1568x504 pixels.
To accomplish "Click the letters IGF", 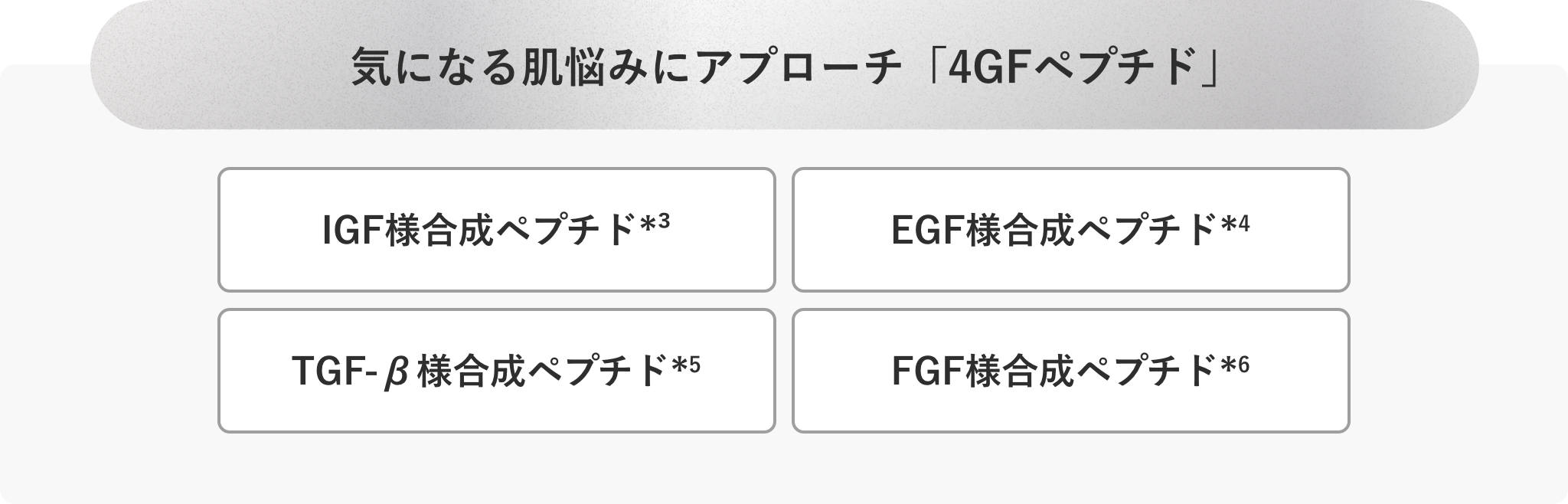I will [x=352, y=231].
